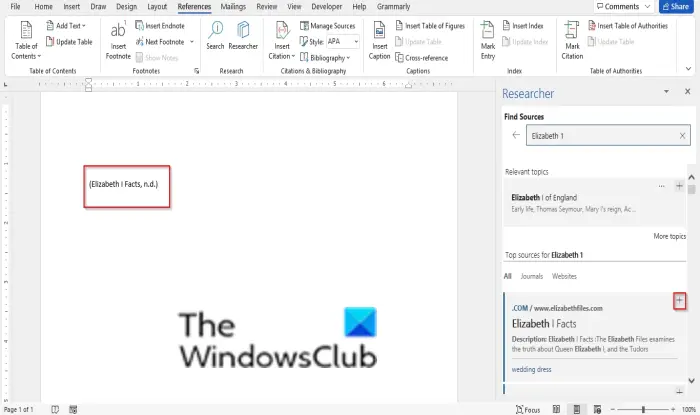Image resolution: width=700 pixels, height=415 pixels.
Task: Clear the Elizabeth 1 search text
Action: tap(683, 136)
